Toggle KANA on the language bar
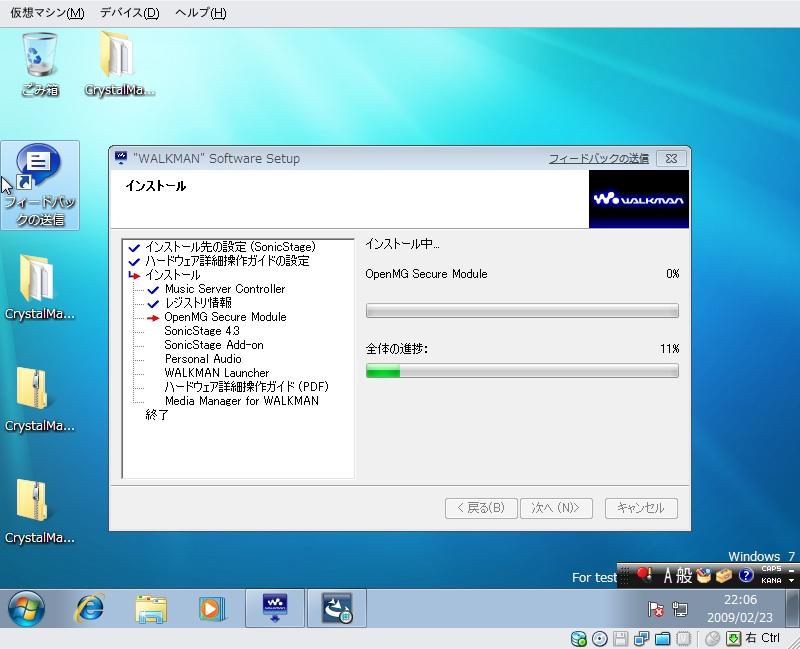Screen dimensions: 800x649 pos(771,581)
